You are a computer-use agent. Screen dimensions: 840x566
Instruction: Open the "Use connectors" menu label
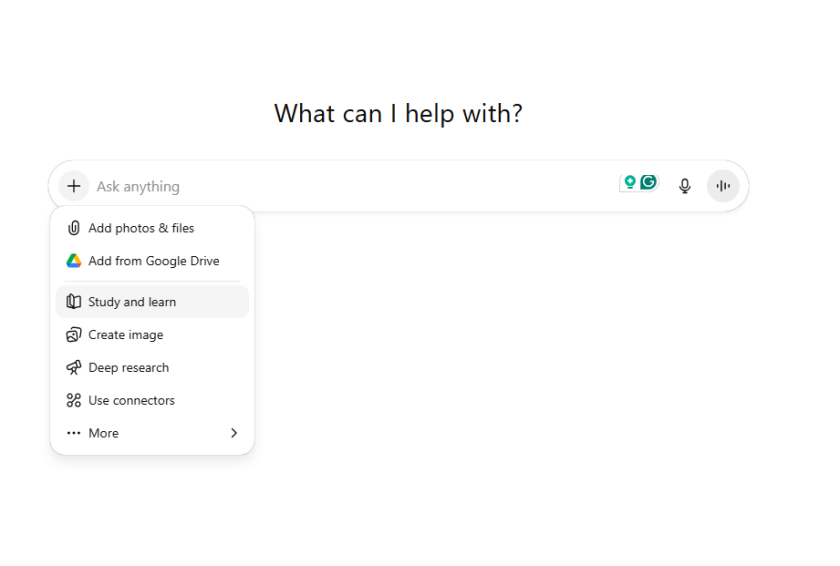tap(131, 401)
